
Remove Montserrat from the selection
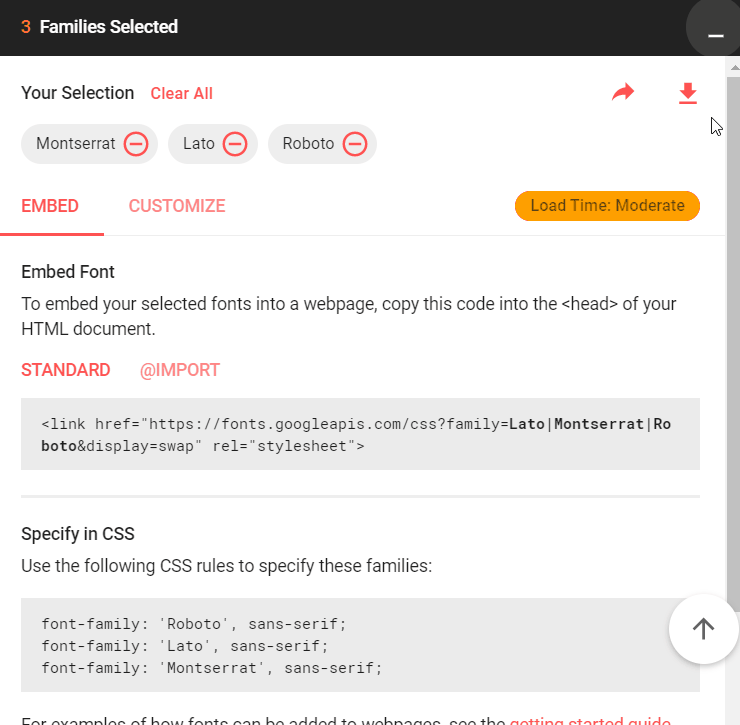coord(136,144)
